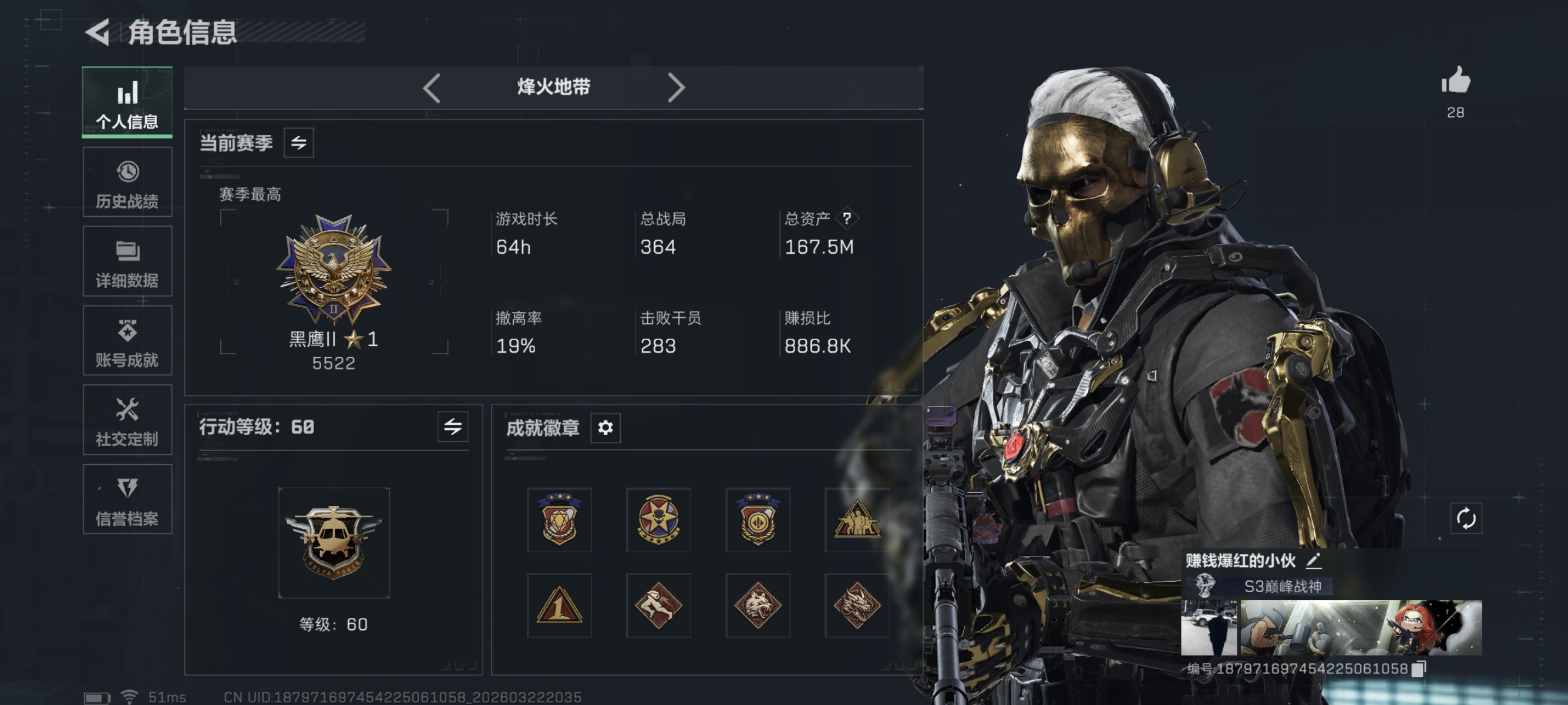
Task: Select the helicopter level 60 badge
Action: pos(334,542)
